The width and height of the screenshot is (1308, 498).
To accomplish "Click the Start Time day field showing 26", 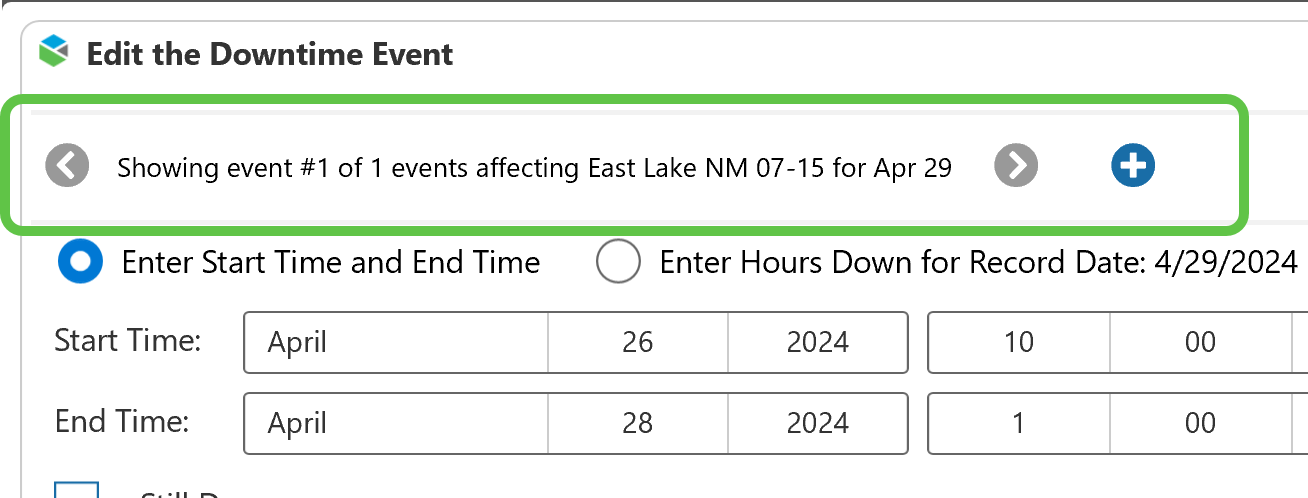I will click(x=637, y=343).
